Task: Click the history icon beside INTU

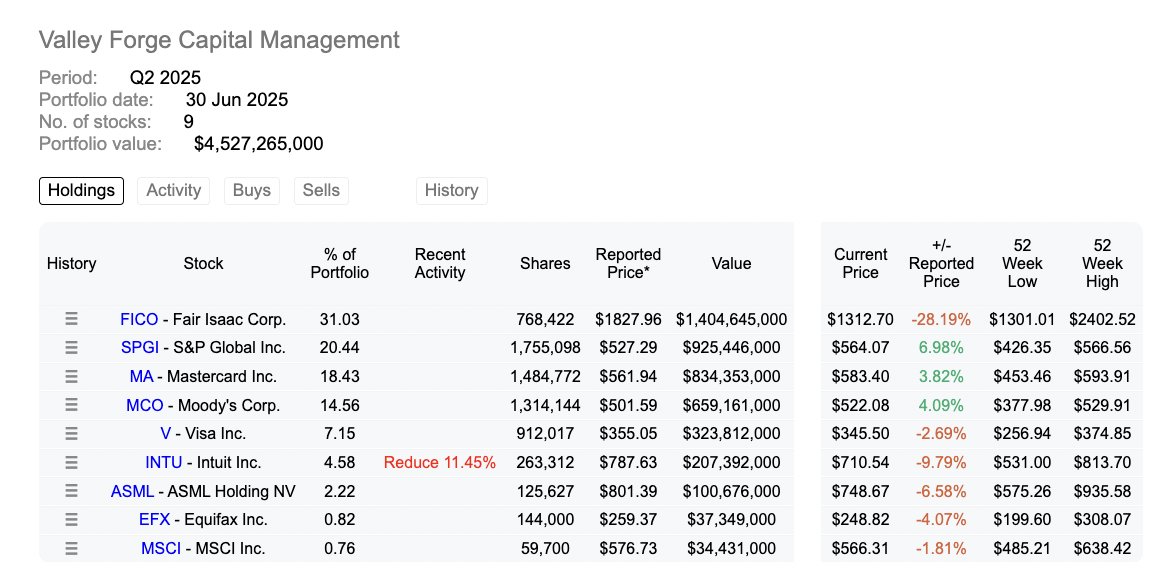Action: click(x=71, y=462)
